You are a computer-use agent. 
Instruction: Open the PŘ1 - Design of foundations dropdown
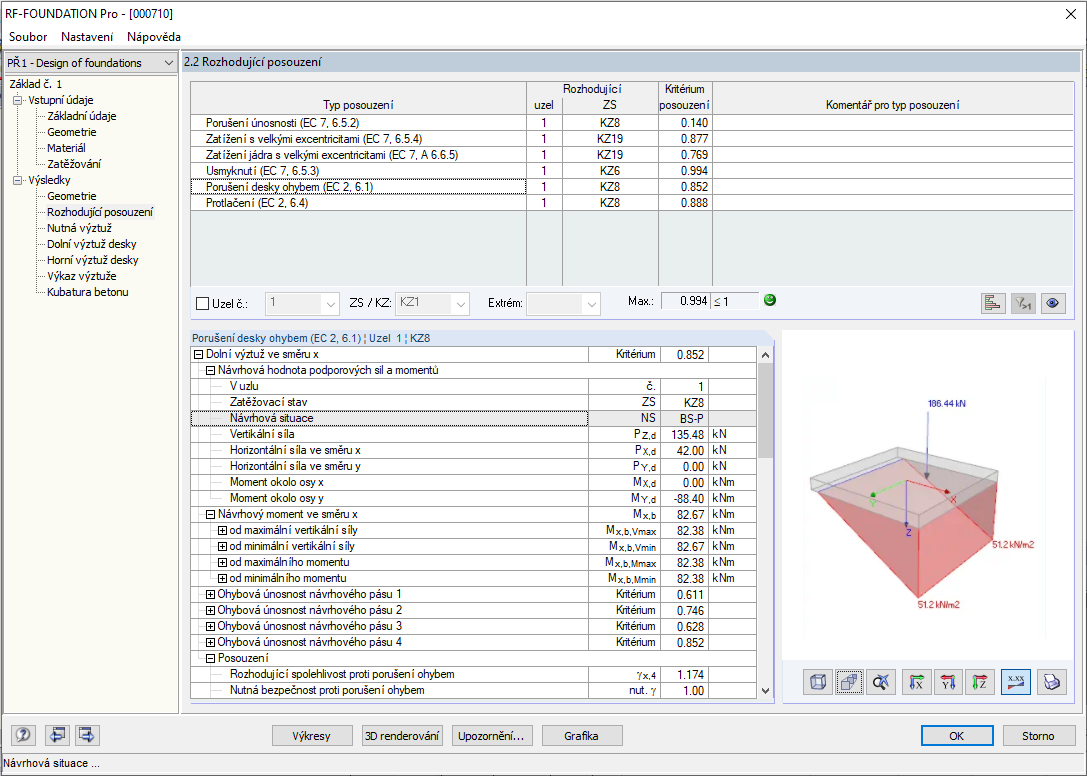tap(90, 62)
